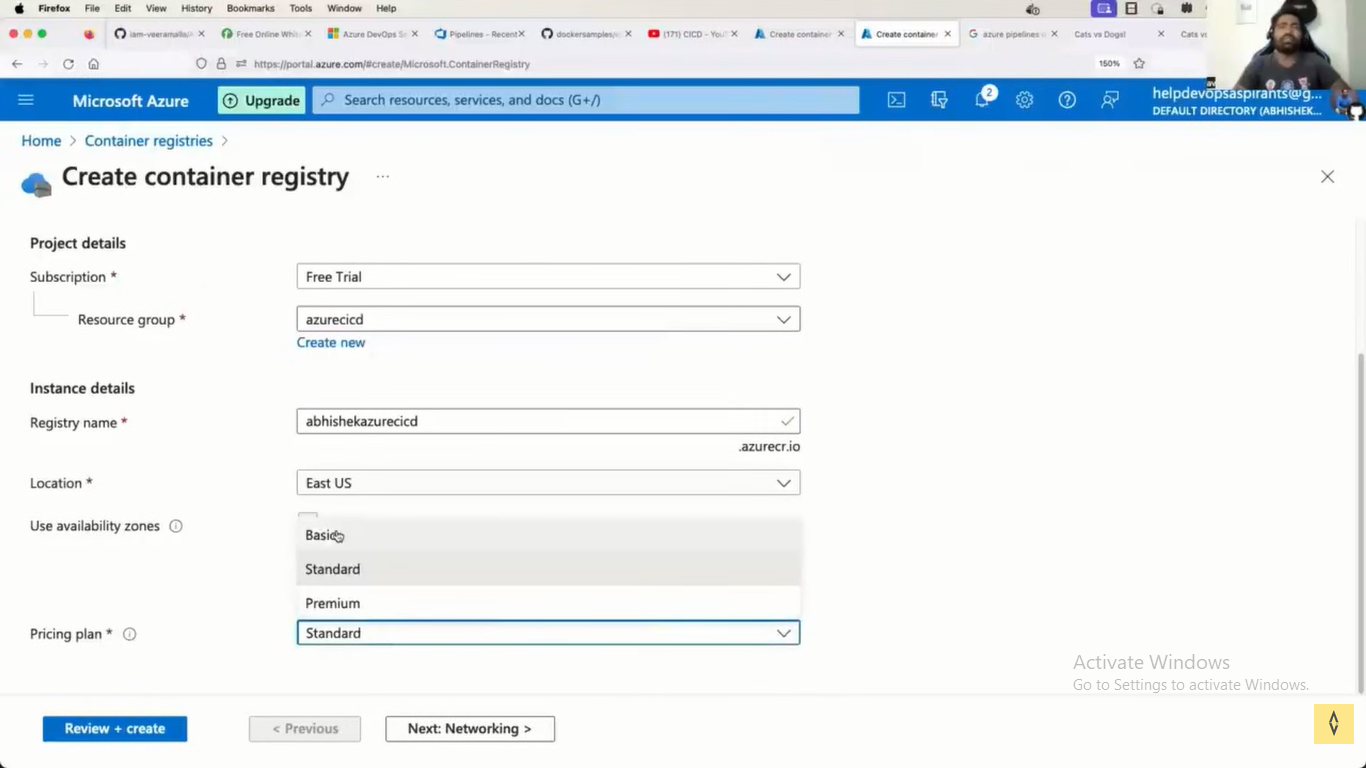
Task: Select Basic pricing plan option
Action: [x=322, y=536]
